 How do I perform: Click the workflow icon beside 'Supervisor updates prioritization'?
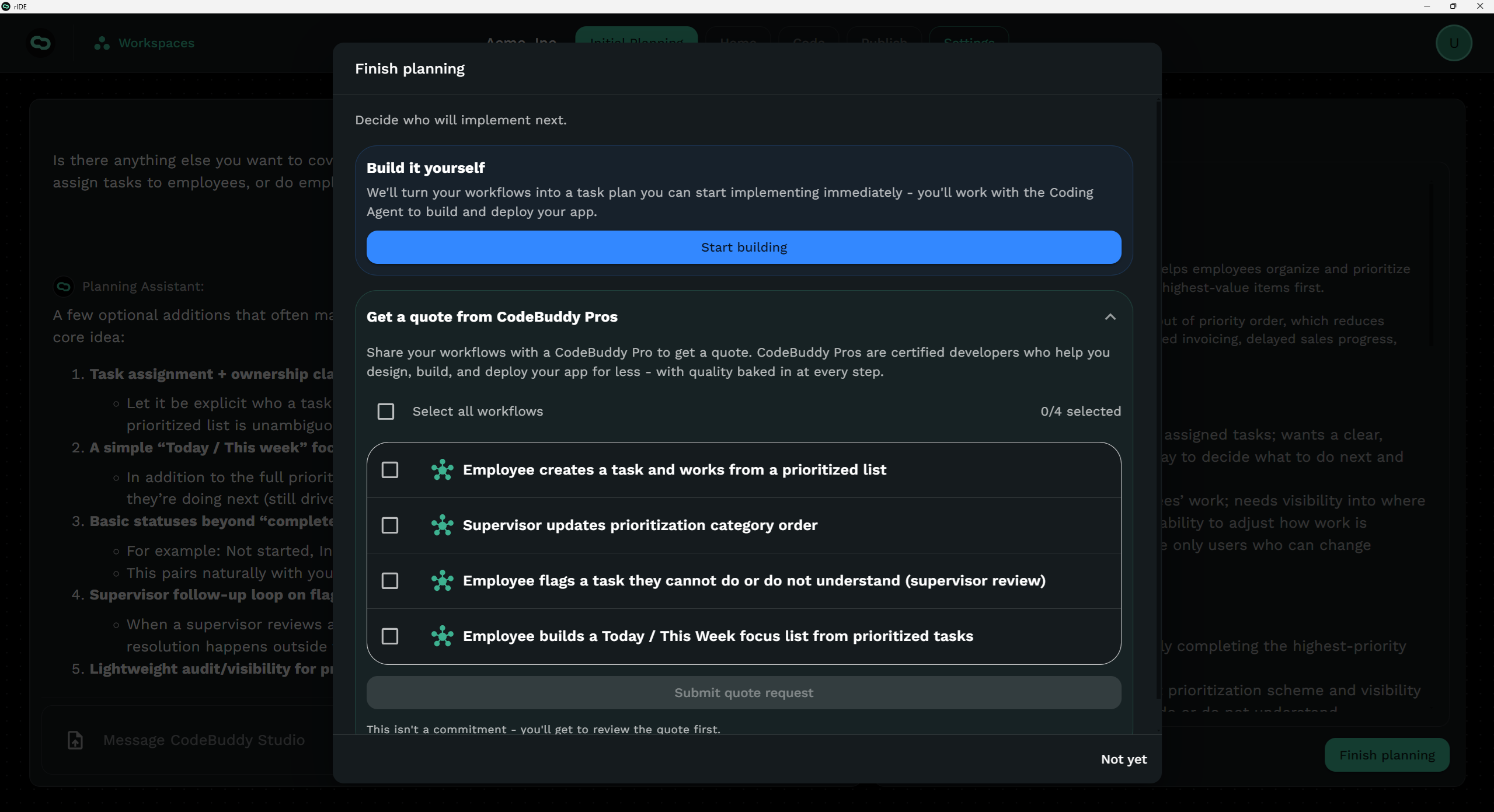442,525
